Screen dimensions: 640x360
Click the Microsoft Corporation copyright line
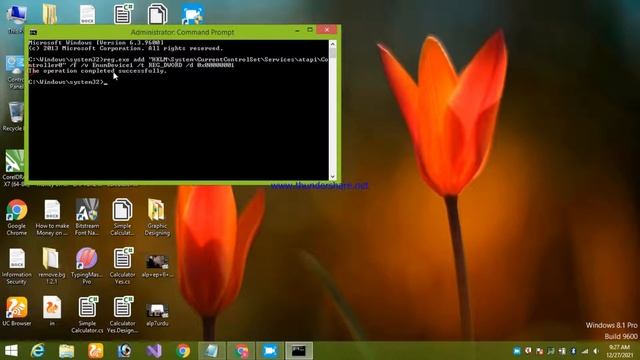[126, 48]
